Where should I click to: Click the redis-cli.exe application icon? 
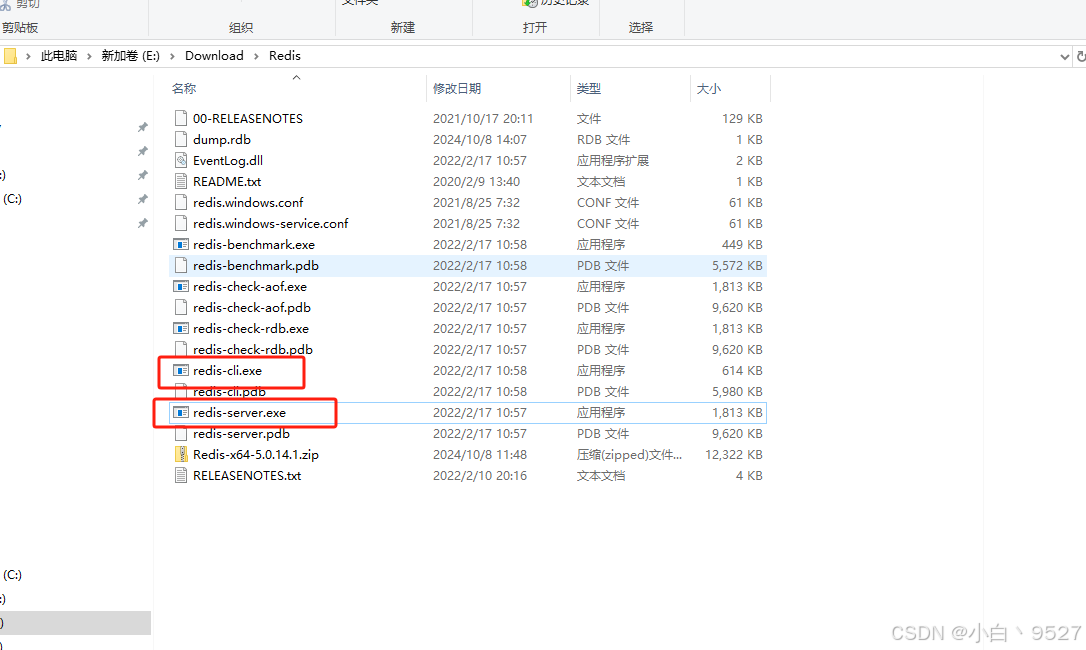[x=181, y=371]
